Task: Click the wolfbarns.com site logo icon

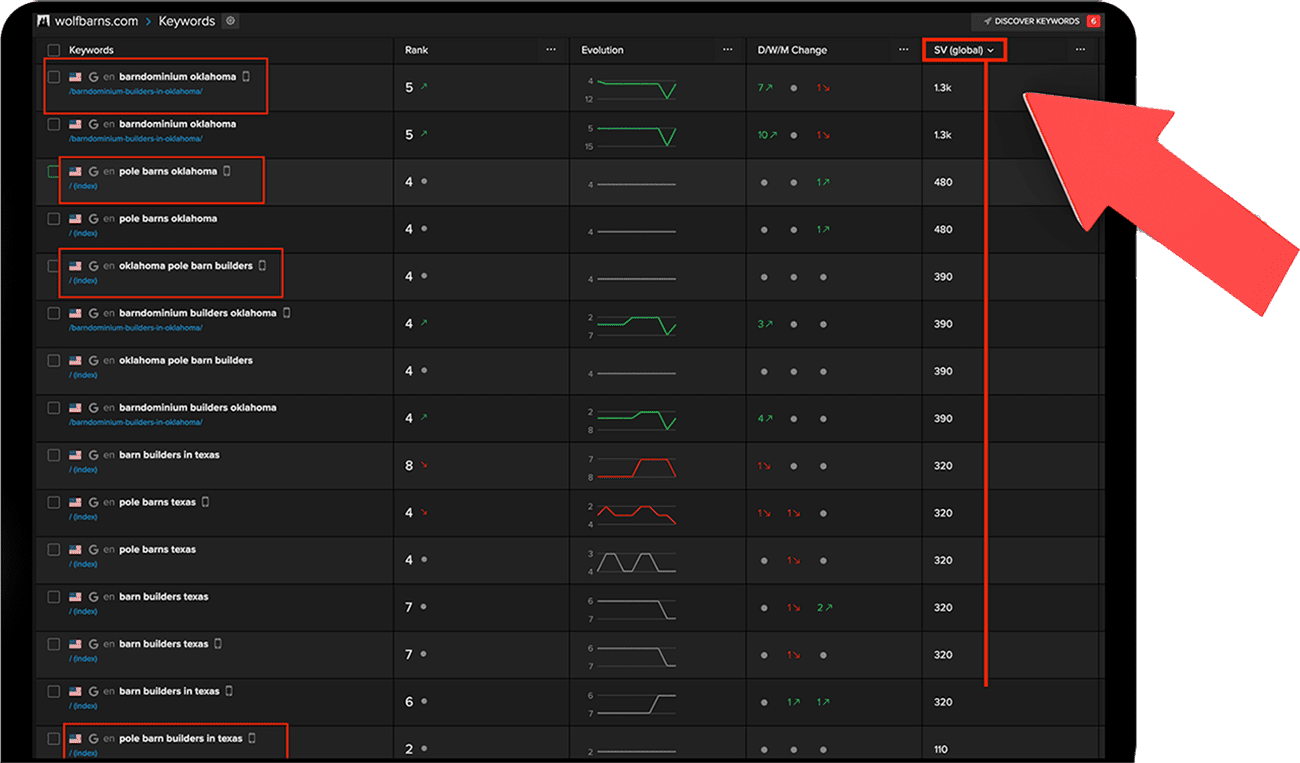Action: pyautogui.click(x=44, y=21)
